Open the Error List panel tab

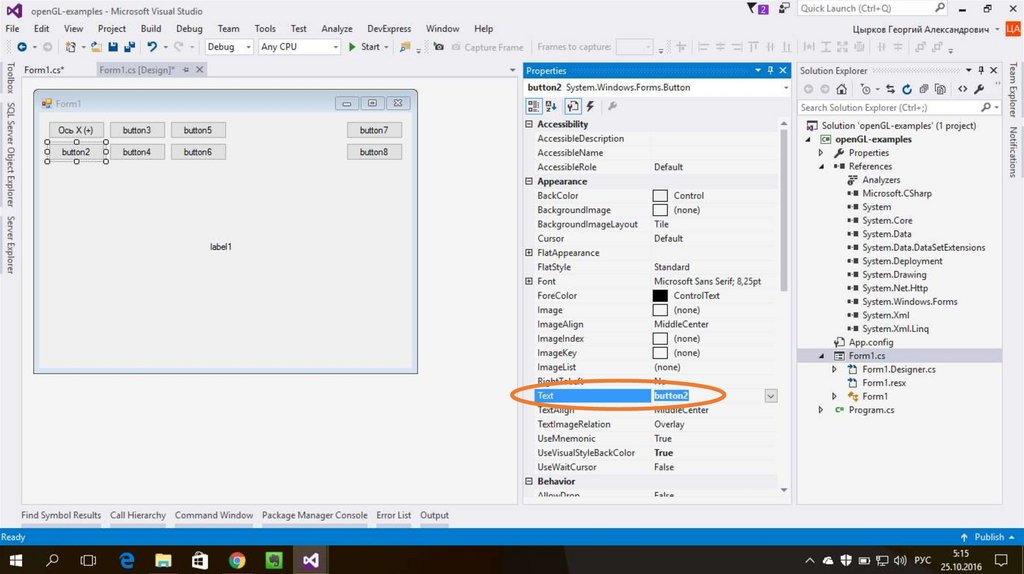click(x=393, y=515)
